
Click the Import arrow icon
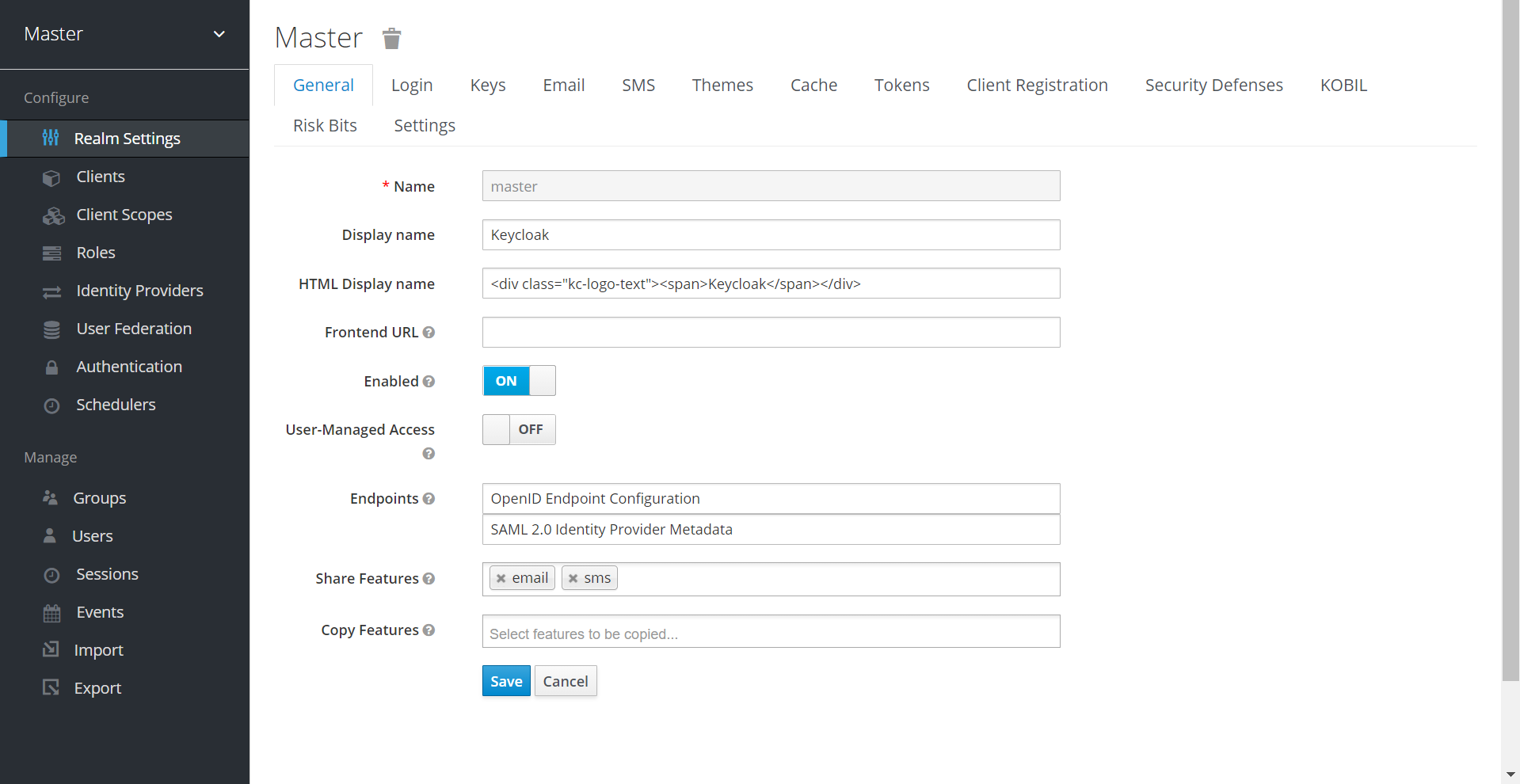click(x=51, y=649)
